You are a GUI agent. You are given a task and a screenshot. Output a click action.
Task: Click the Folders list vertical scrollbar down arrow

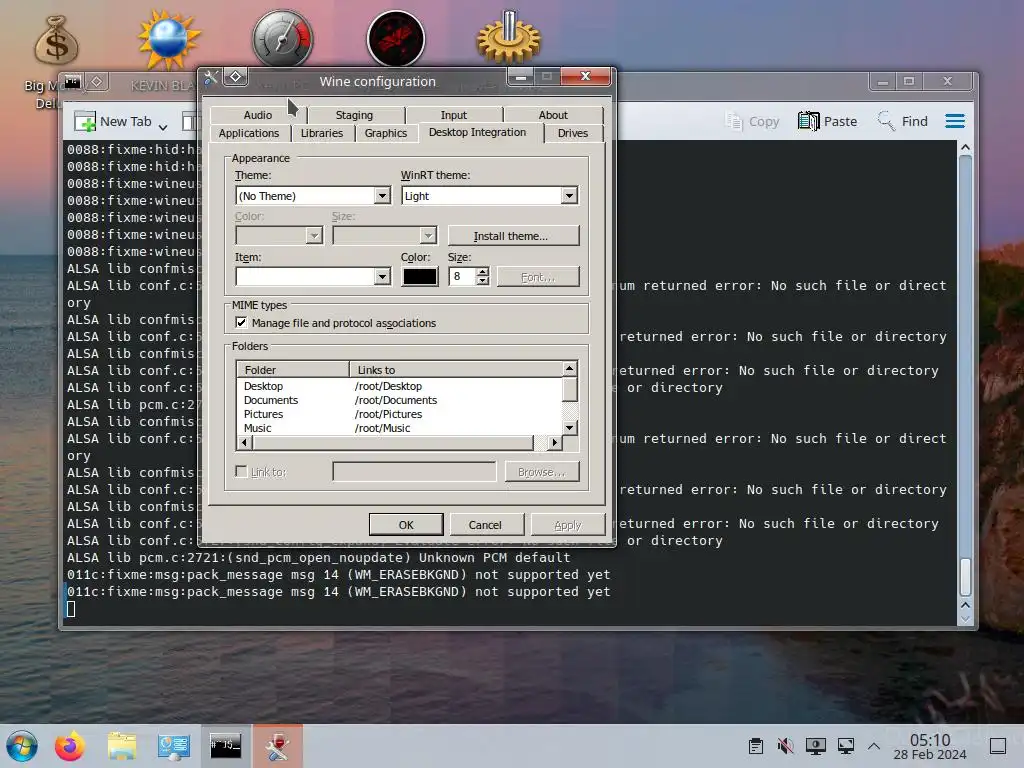(x=569, y=428)
